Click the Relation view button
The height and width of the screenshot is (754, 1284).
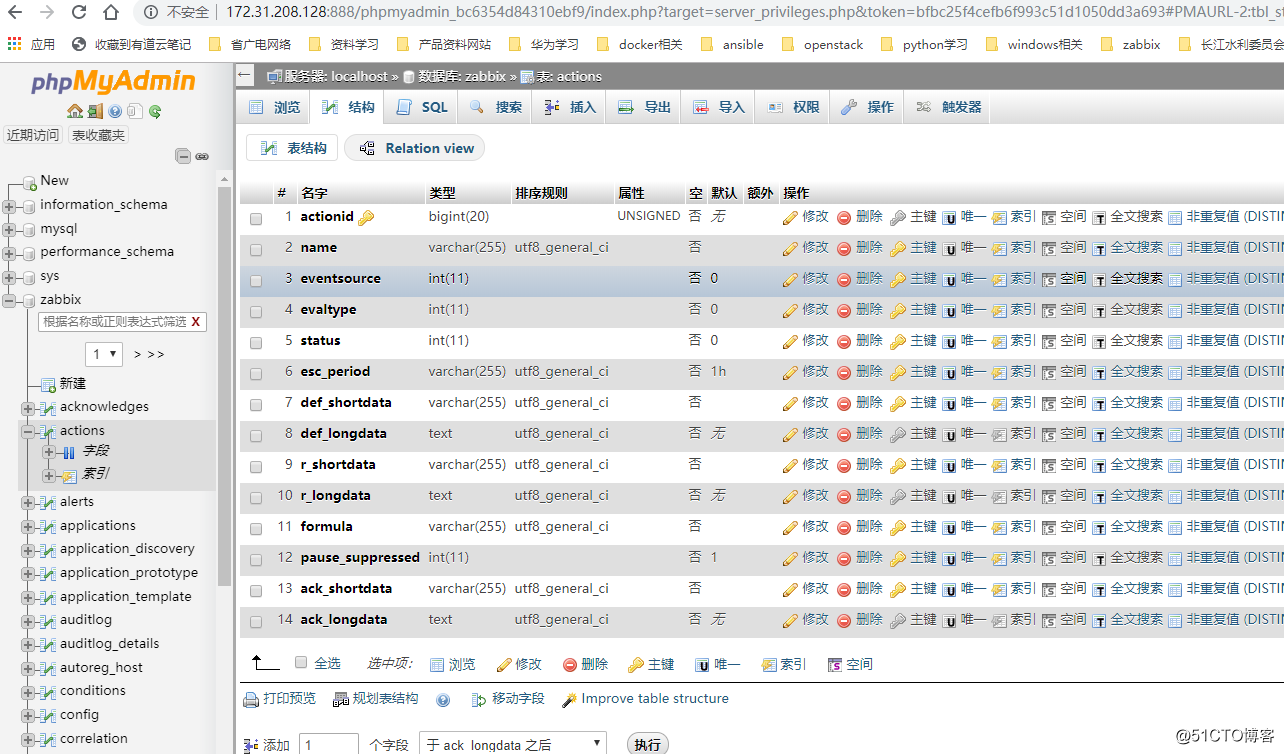(414, 147)
